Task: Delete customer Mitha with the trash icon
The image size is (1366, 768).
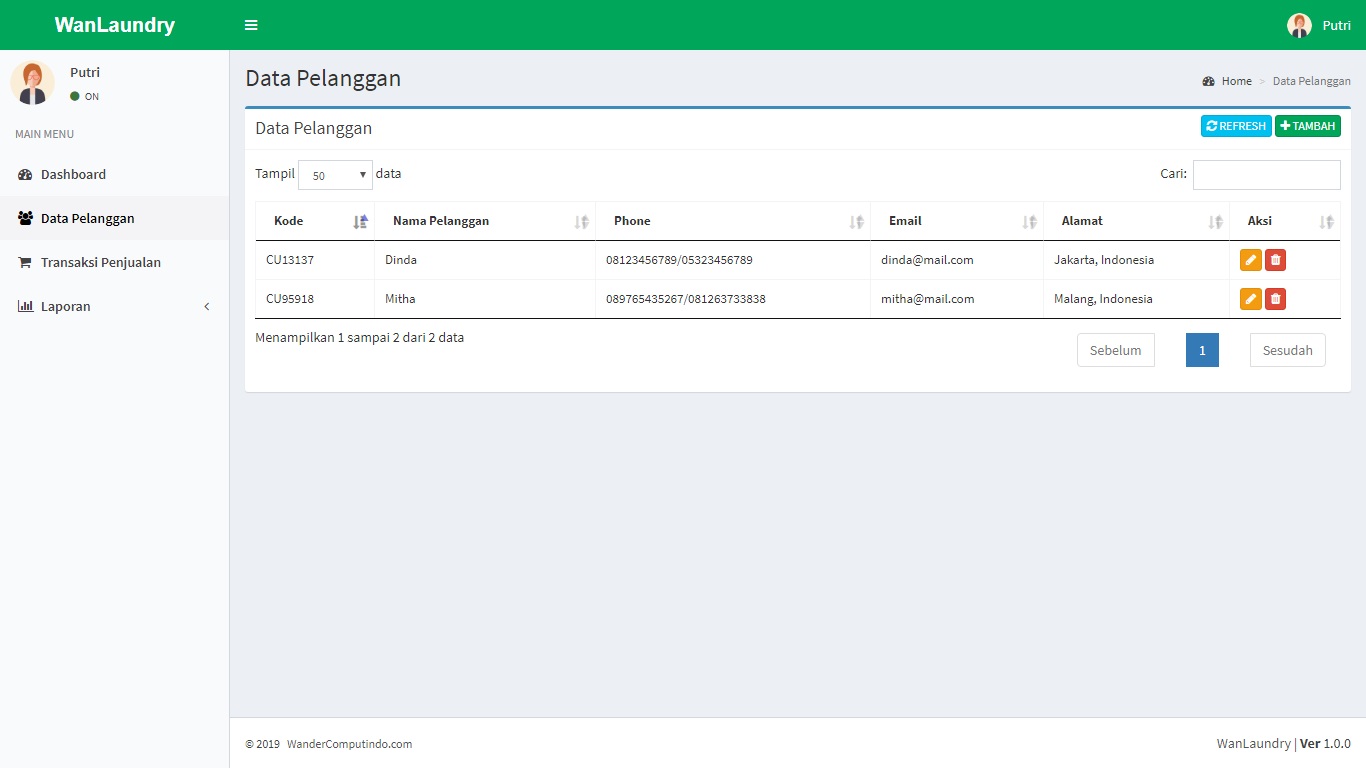Action: tap(1275, 299)
